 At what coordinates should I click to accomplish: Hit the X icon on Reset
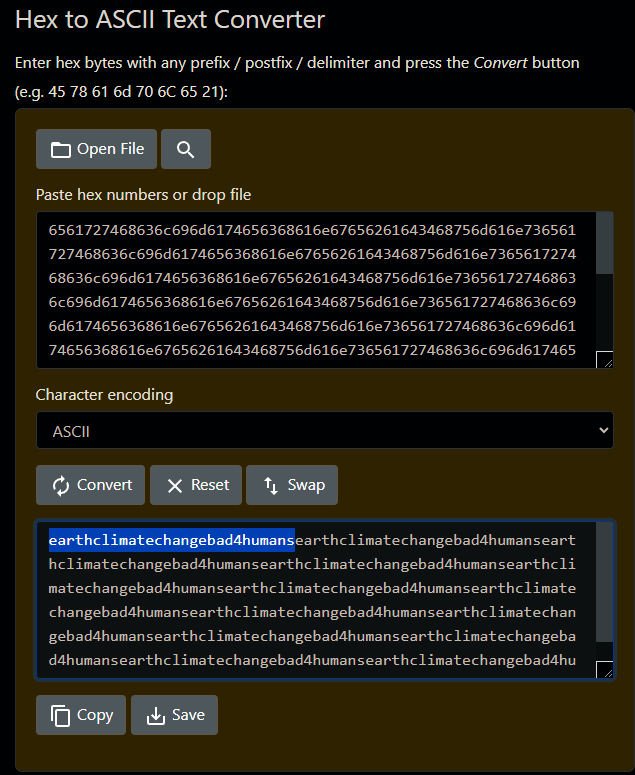click(175, 485)
